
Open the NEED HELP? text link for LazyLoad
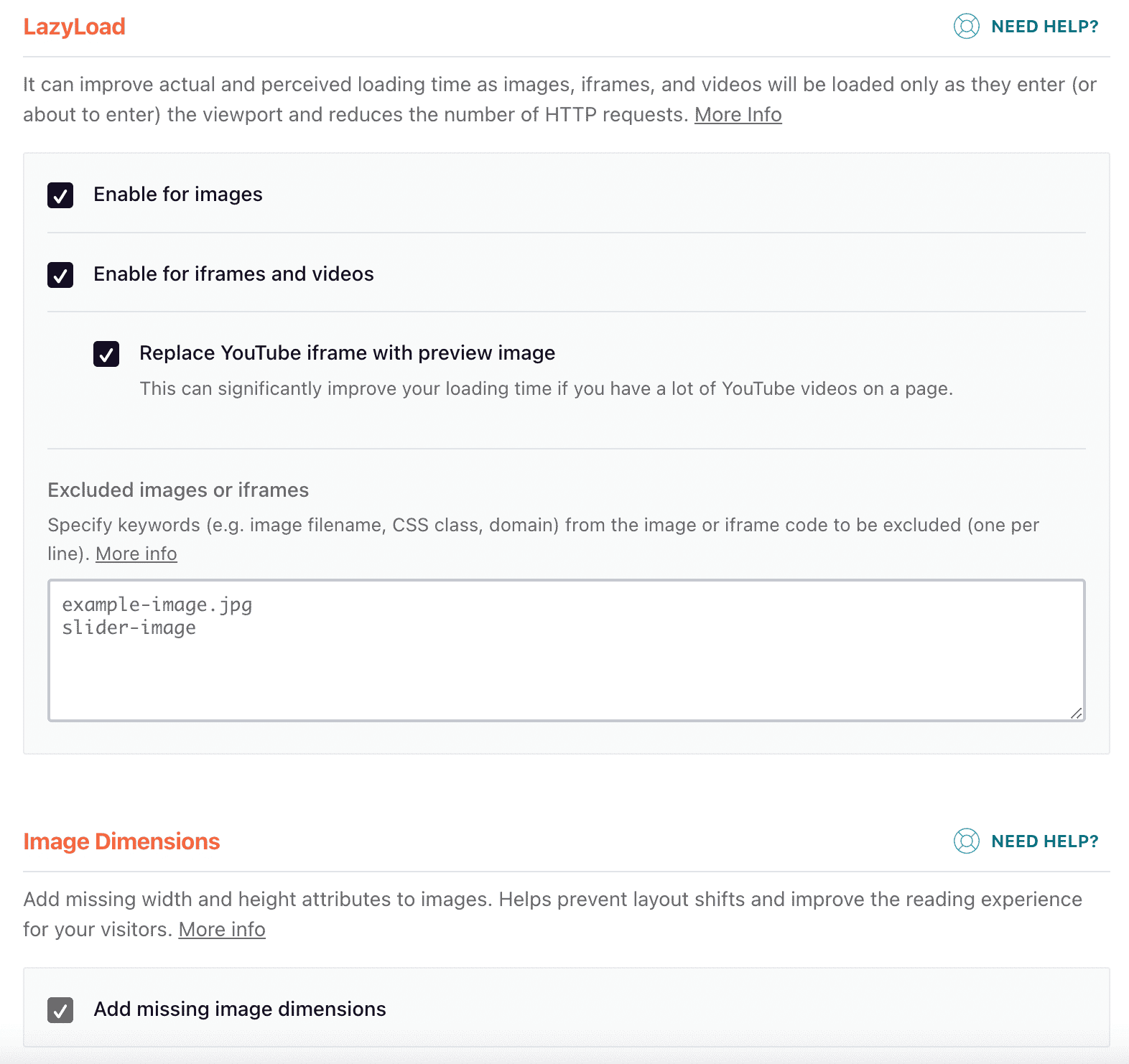pyautogui.click(x=1044, y=27)
